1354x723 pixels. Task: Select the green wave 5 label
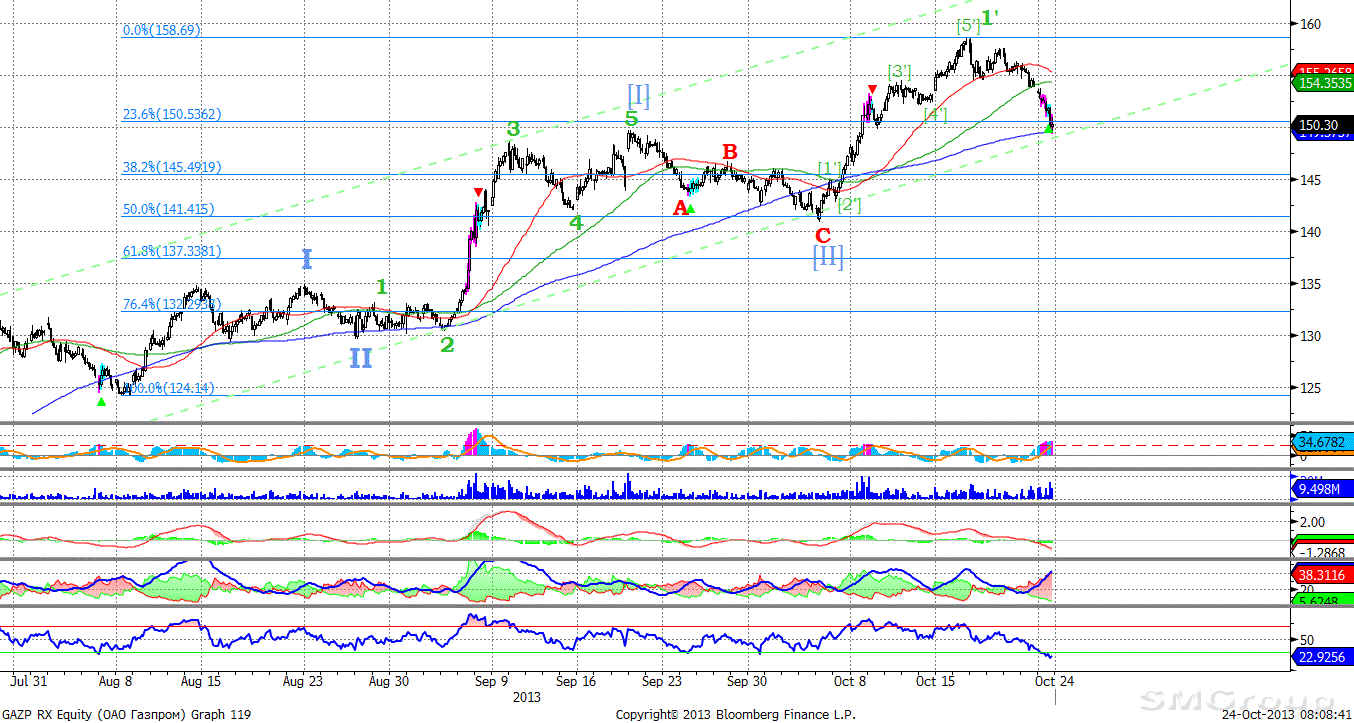click(631, 119)
